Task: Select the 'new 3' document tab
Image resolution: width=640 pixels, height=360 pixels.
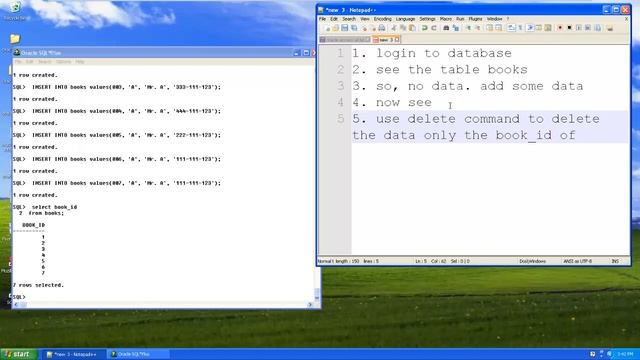Action: [386, 40]
